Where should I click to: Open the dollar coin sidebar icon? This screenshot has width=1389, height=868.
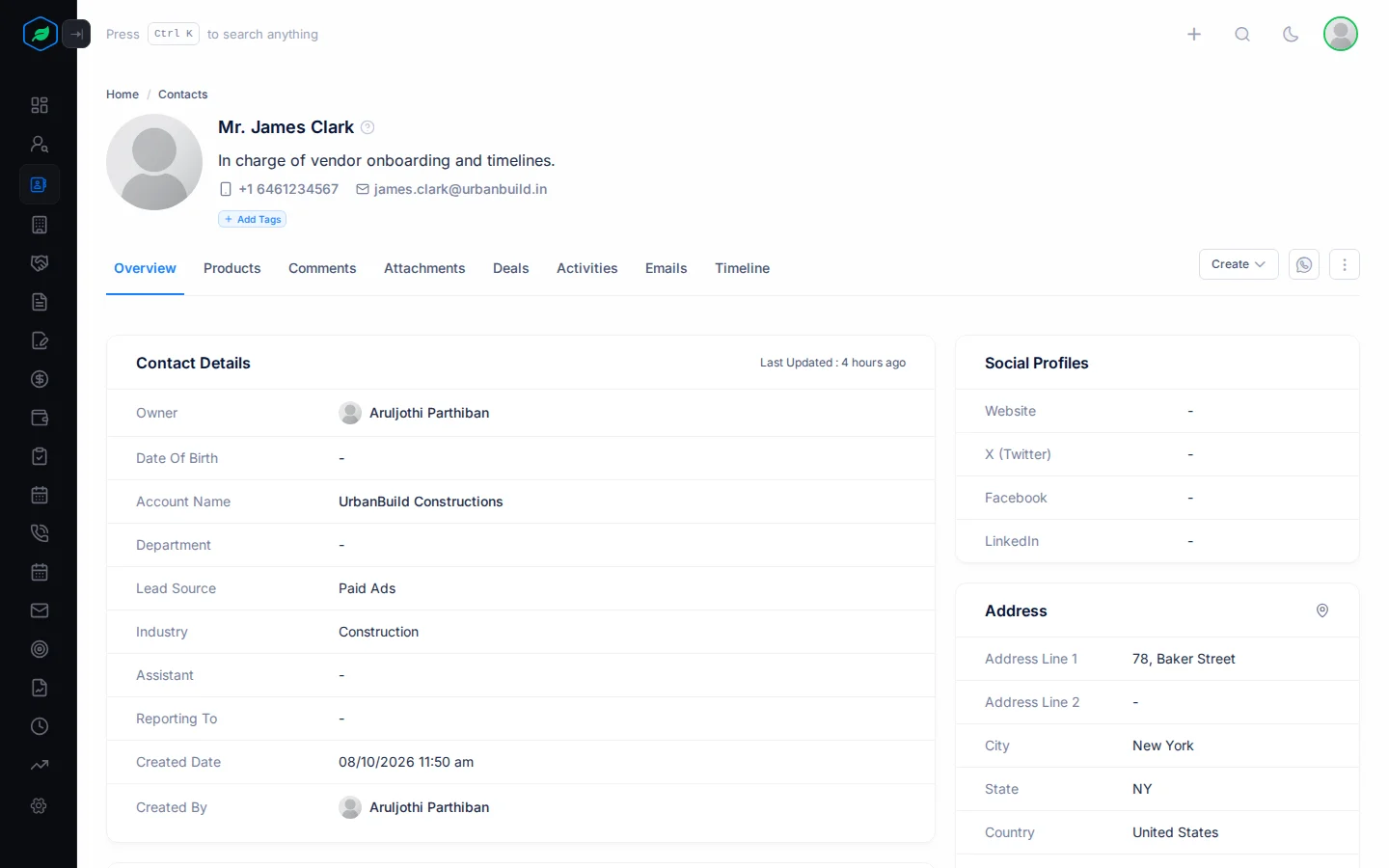point(40,379)
